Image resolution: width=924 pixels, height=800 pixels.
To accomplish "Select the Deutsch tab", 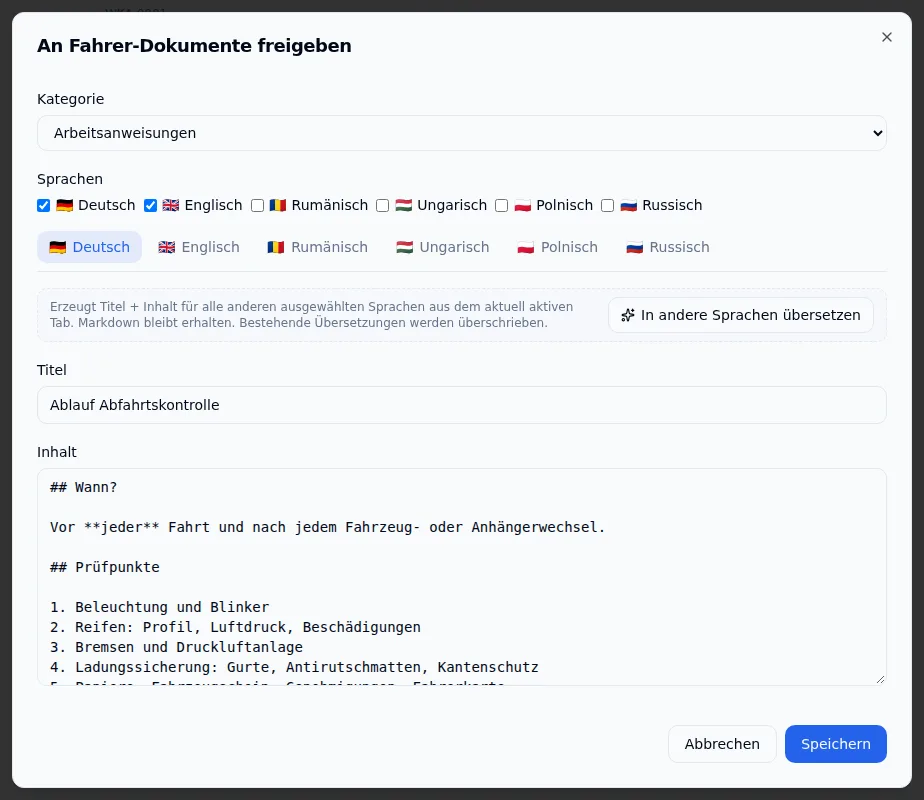I will (90, 247).
